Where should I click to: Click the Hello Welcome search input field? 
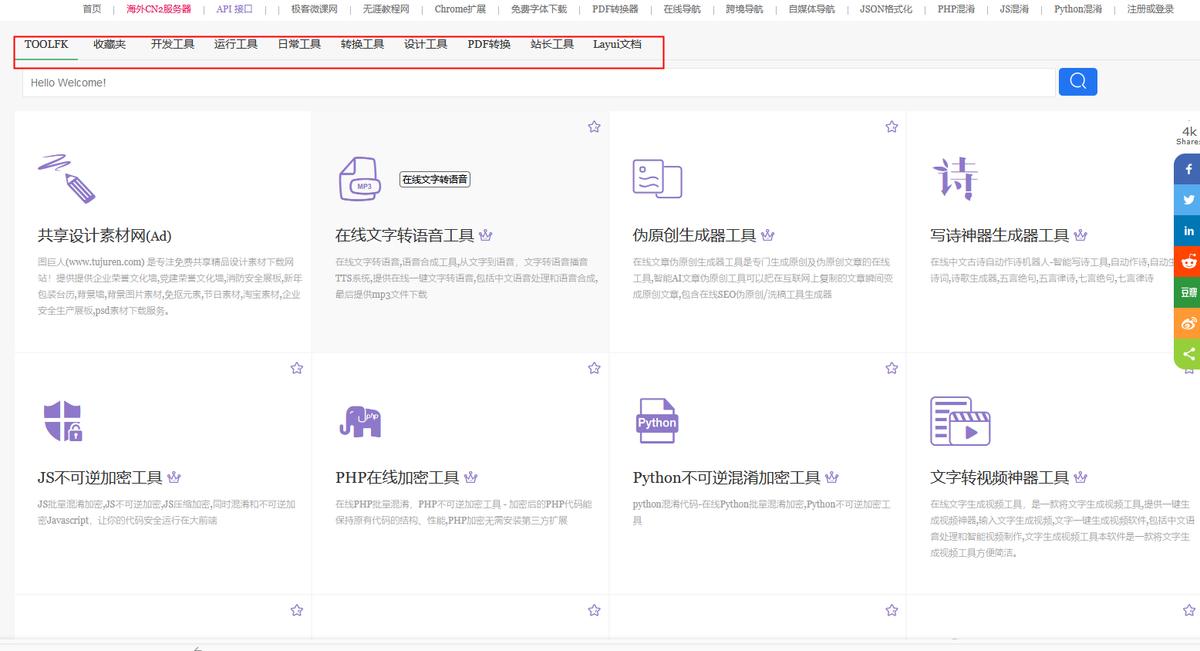coord(400,81)
